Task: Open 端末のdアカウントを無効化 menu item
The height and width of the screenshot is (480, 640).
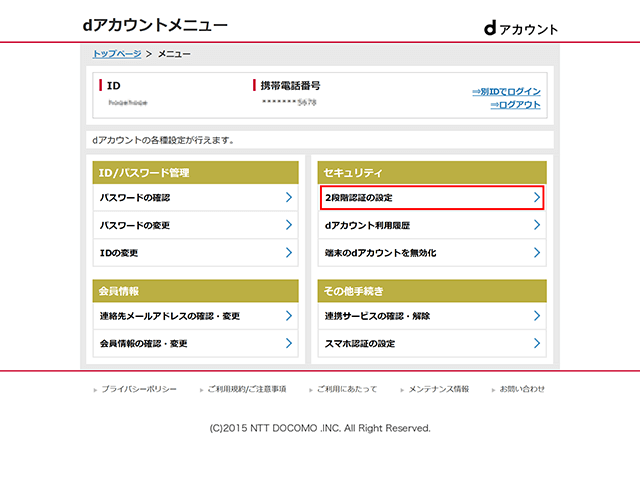Action: [x=432, y=253]
